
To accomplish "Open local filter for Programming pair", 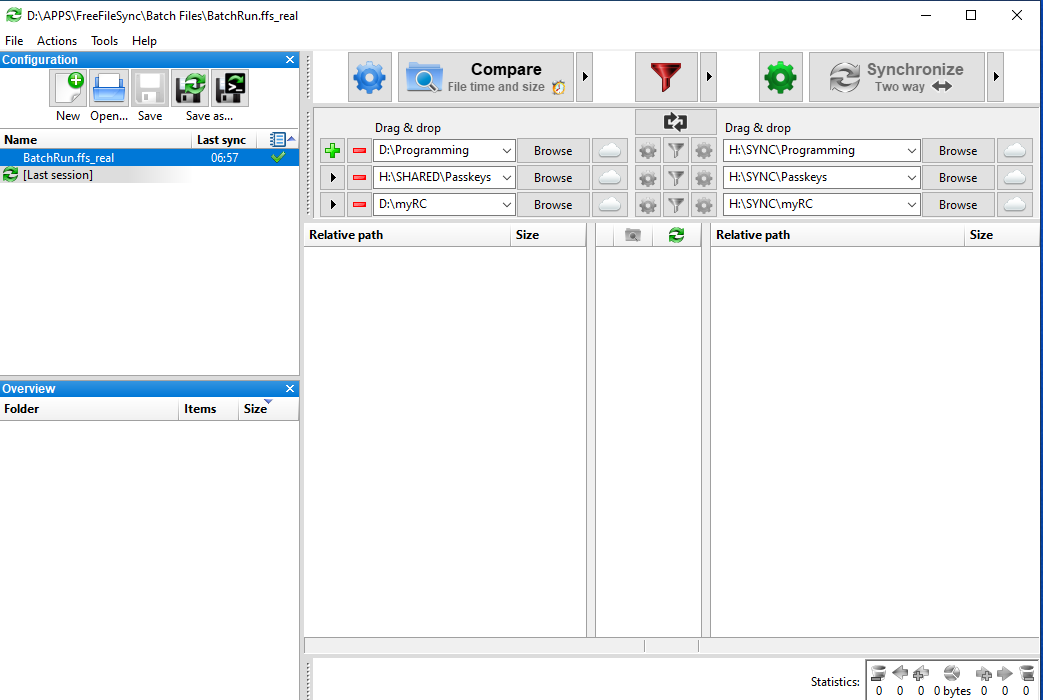I will pyautogui.click(x=676, y=151).
